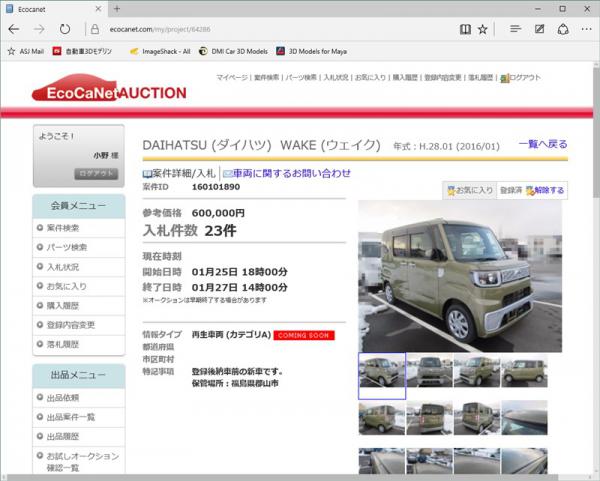
Task: Click the browser forward arrow
Action: [x=39, y=29]
